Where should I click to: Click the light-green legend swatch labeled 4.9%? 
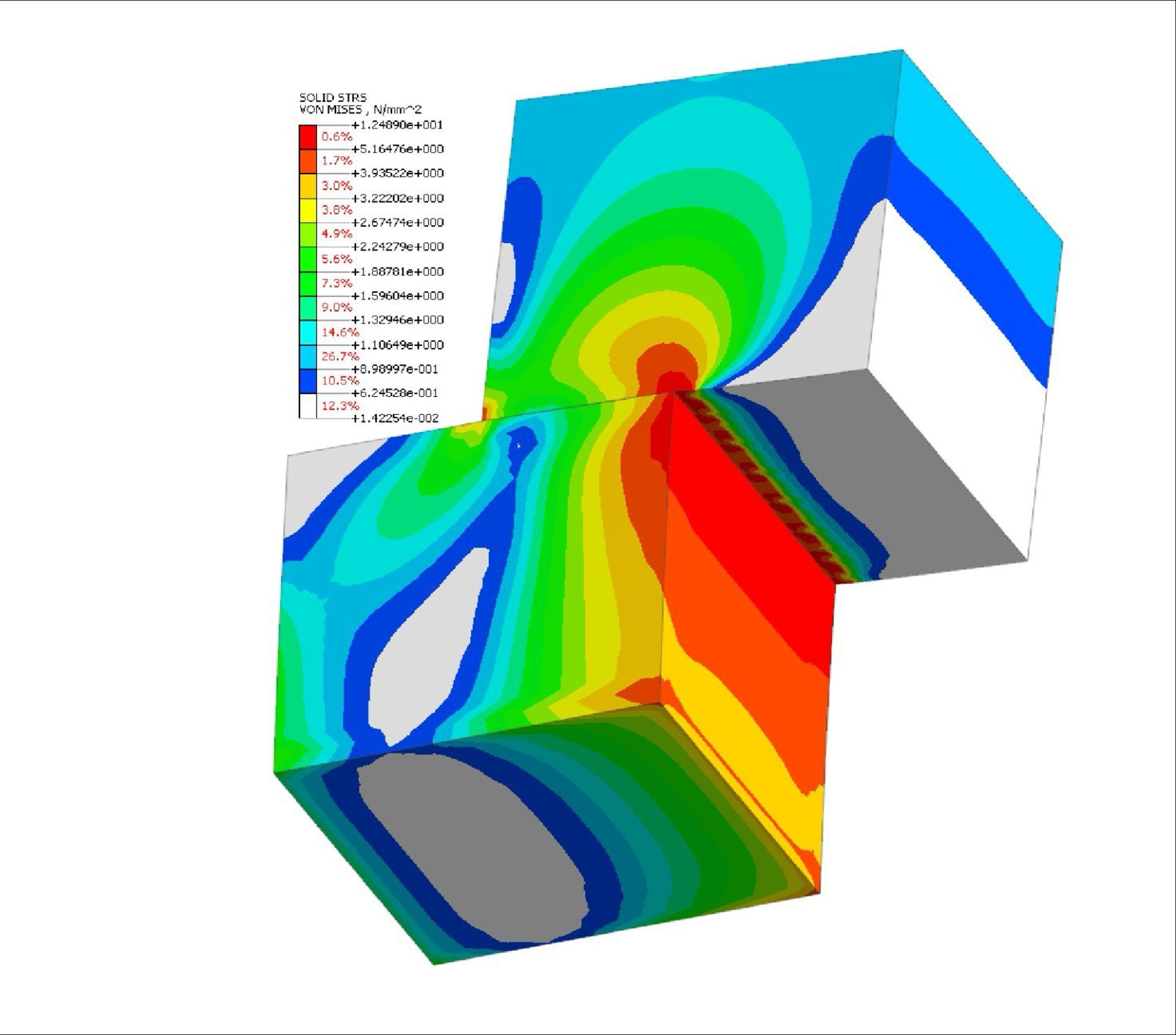coord(307,235)
